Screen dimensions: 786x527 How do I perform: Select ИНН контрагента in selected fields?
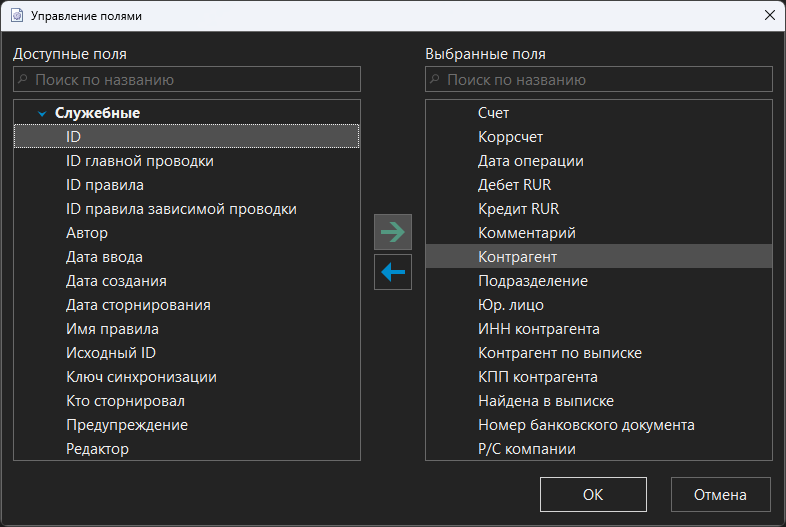538,329
